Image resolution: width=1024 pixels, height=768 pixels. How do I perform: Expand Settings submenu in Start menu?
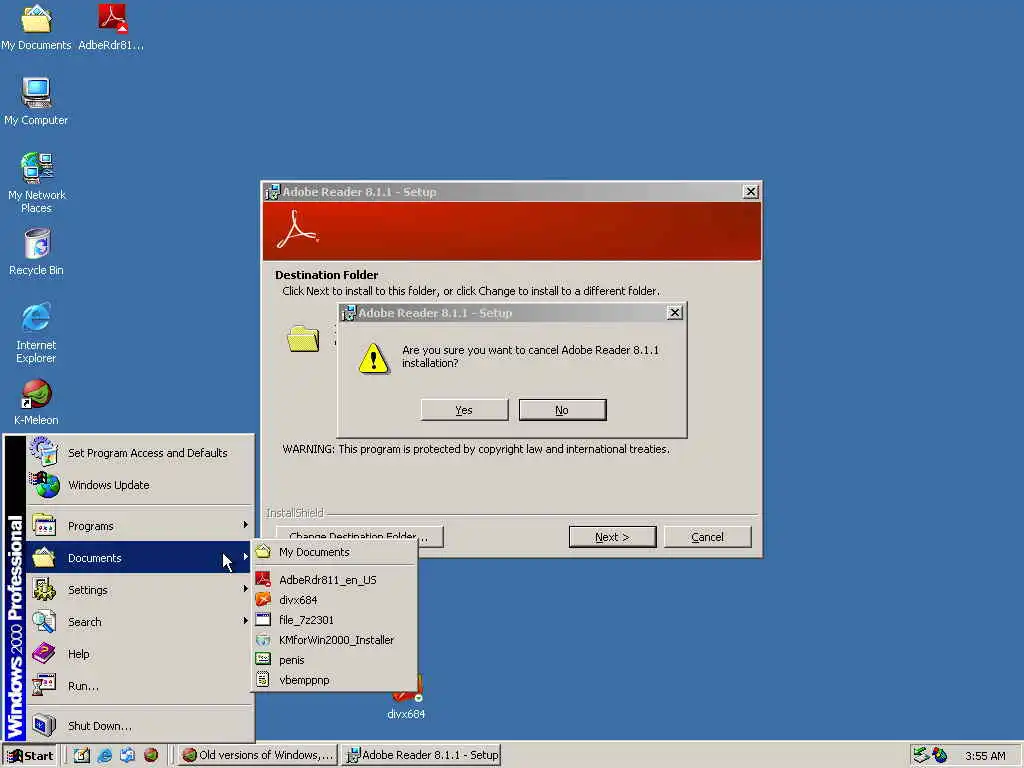pos(140,590)
